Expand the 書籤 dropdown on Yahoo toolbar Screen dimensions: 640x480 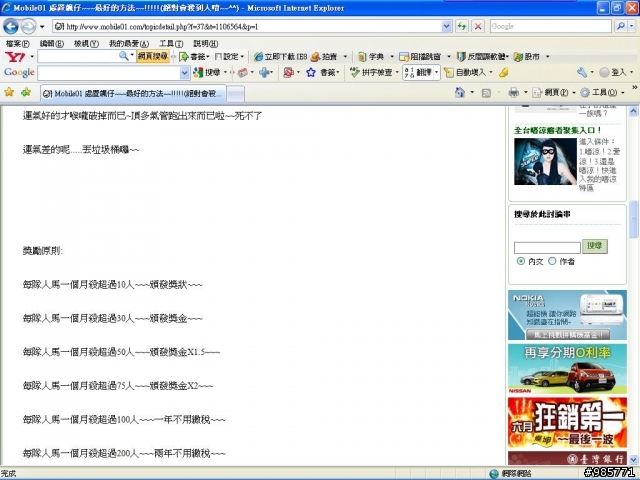pyautogui.click(x=208, y=57)
